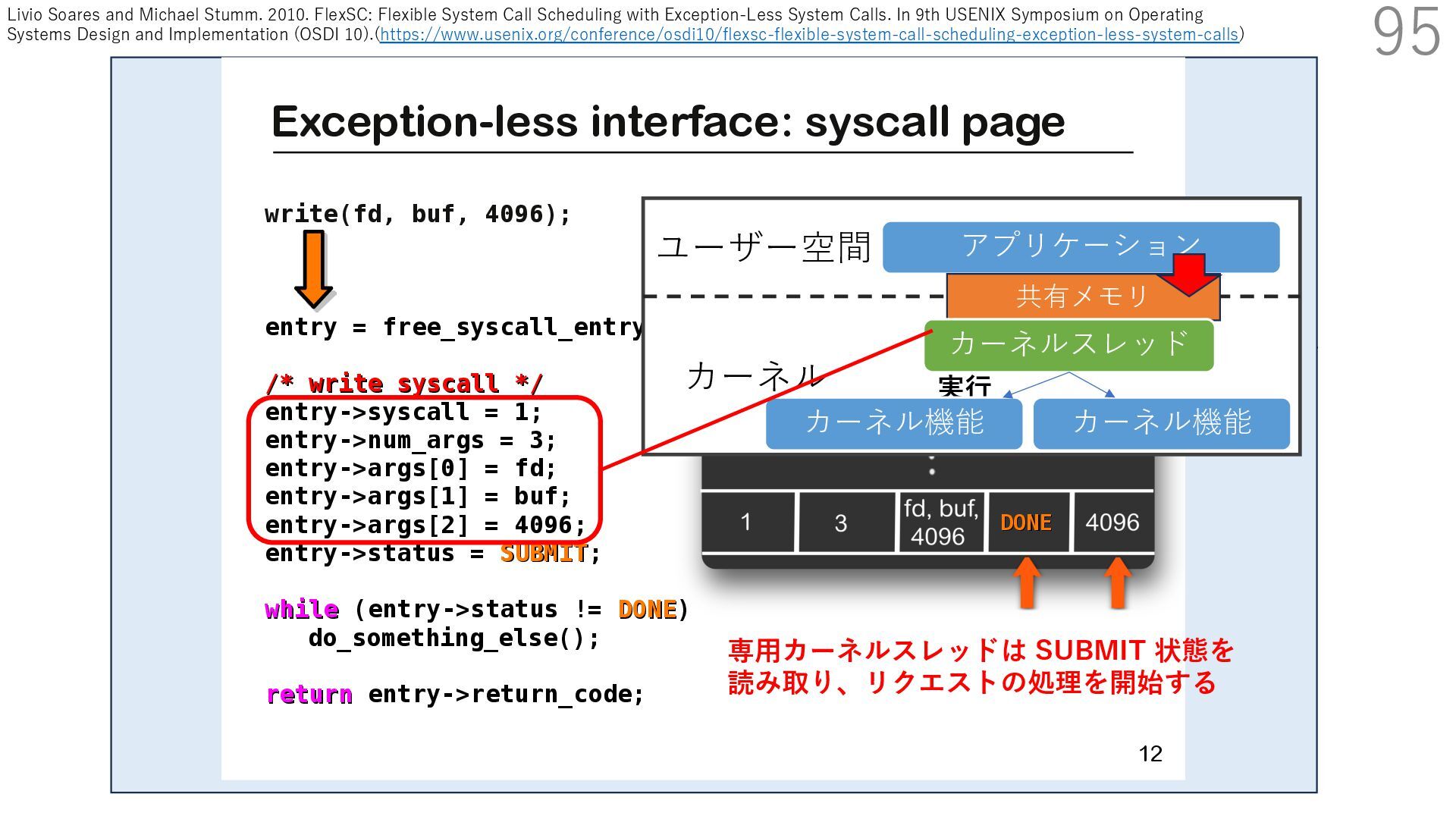Click the orange up arrow under 4096 cell

coord(1116,582)
